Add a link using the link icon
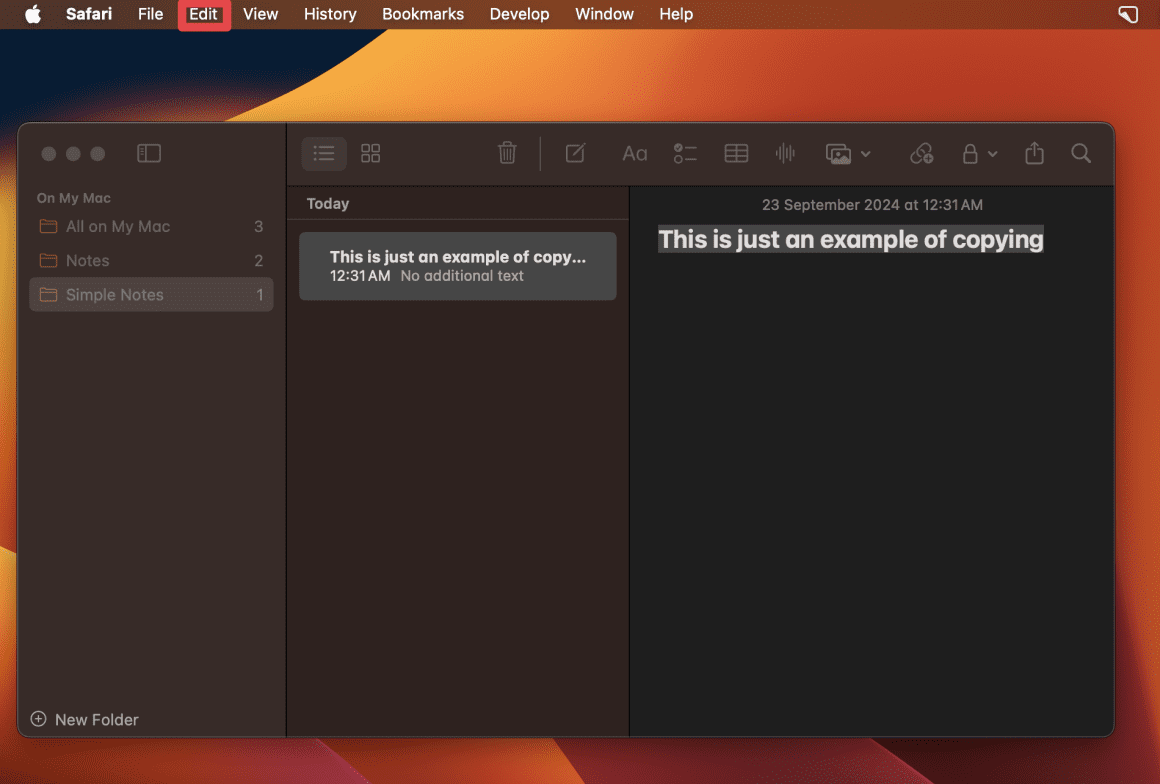This screenshot has height=784, width=1160. coord(921,153)
